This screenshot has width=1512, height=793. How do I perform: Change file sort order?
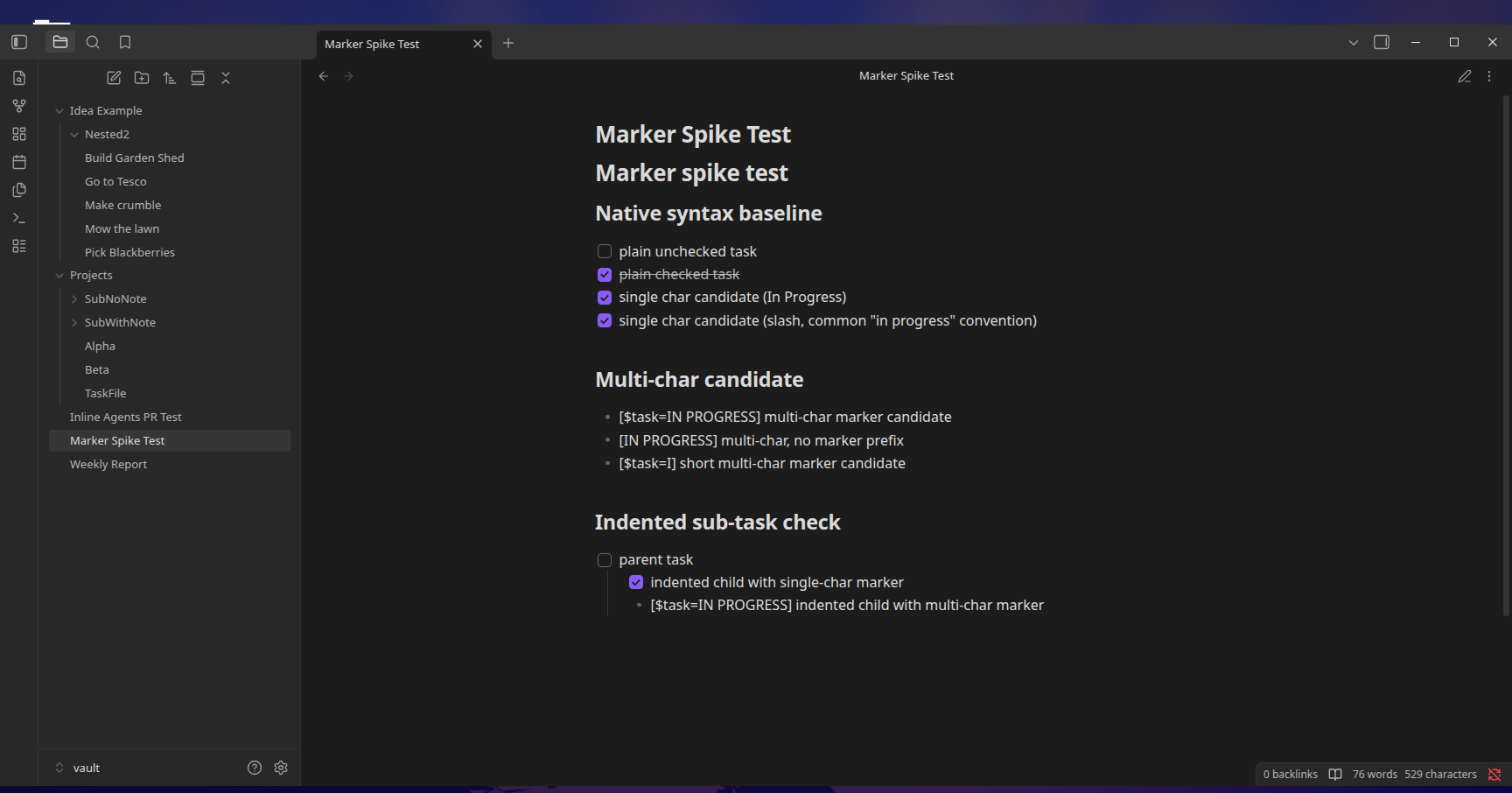coord(170,78)
